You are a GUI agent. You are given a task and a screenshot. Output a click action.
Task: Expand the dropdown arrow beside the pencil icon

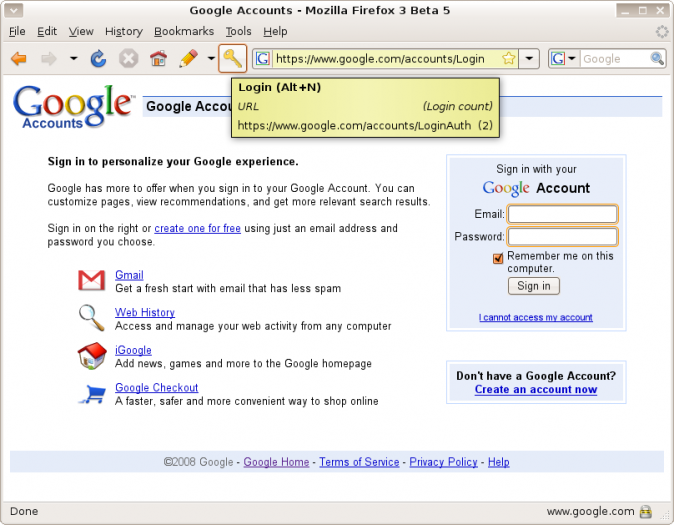tap(211, 58)
